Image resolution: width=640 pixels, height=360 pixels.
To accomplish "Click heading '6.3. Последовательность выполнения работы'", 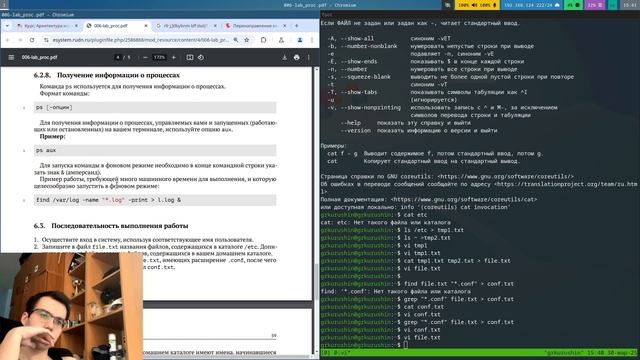I will click(x=111, y=226).
